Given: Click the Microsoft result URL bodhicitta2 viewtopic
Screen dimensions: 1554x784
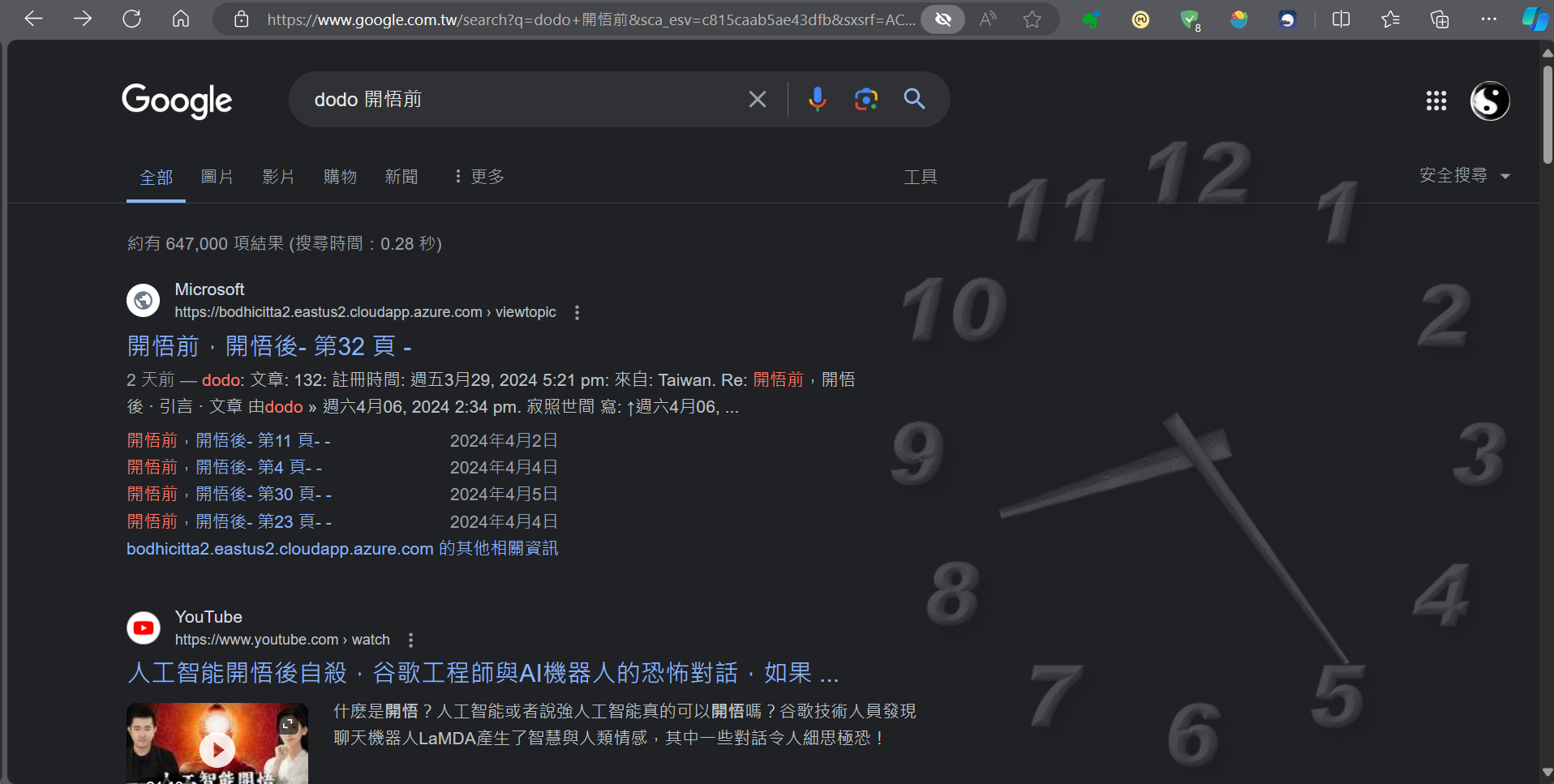Looking at the screenshot, I should pyautogui.click(x=366, y=312).
